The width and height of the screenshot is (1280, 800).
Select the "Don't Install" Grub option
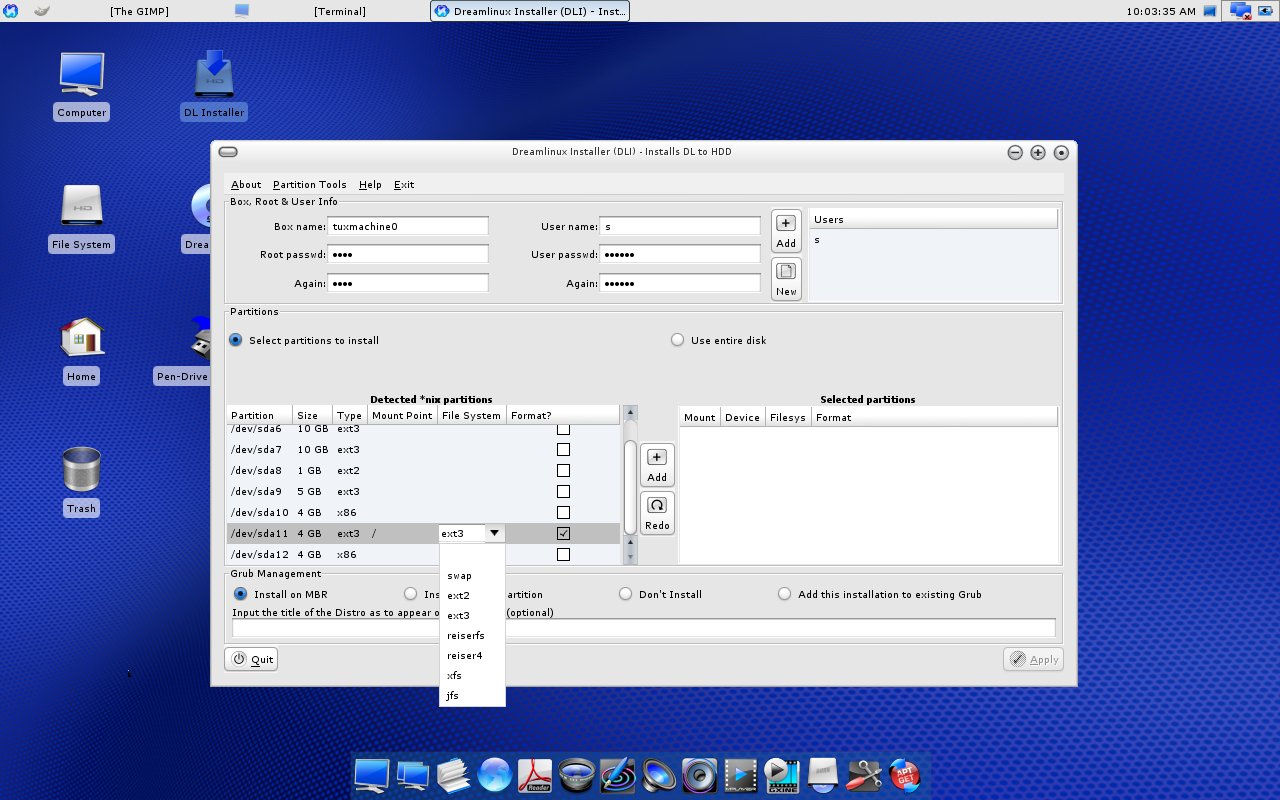pyautogui.click(x=625, y=594)
